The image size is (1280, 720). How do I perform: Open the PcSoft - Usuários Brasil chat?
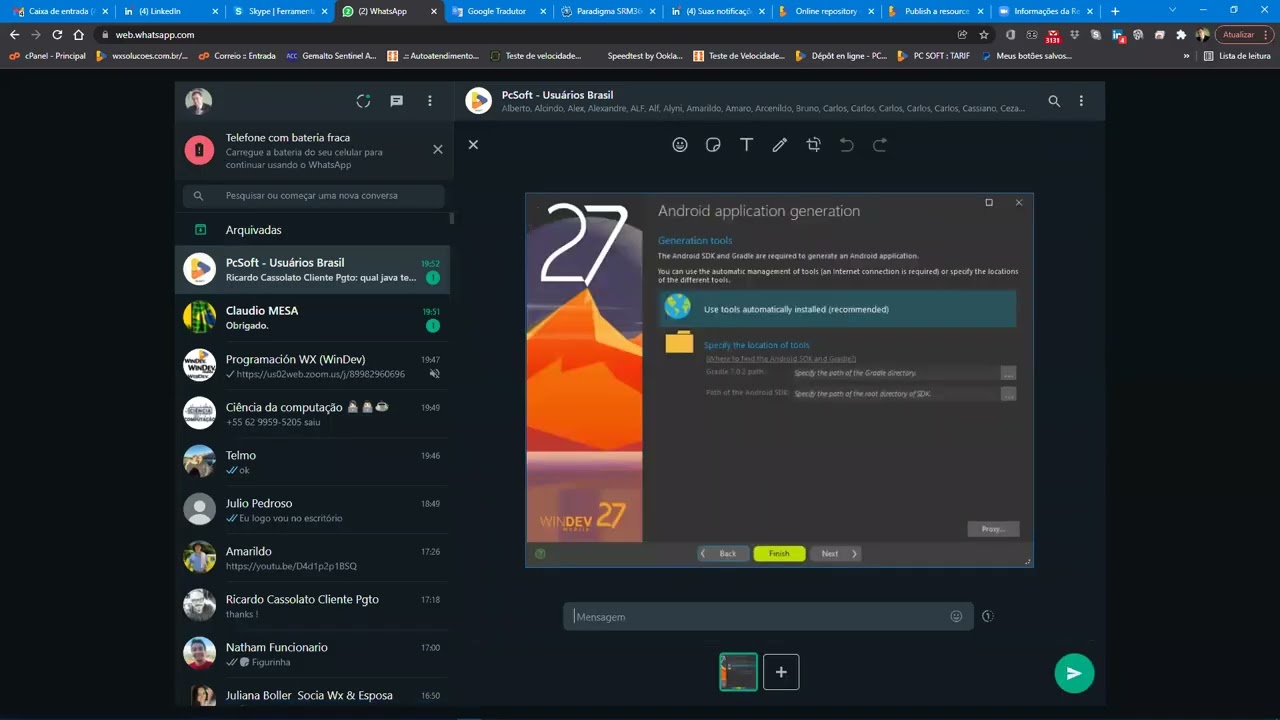tap(312, 270)
